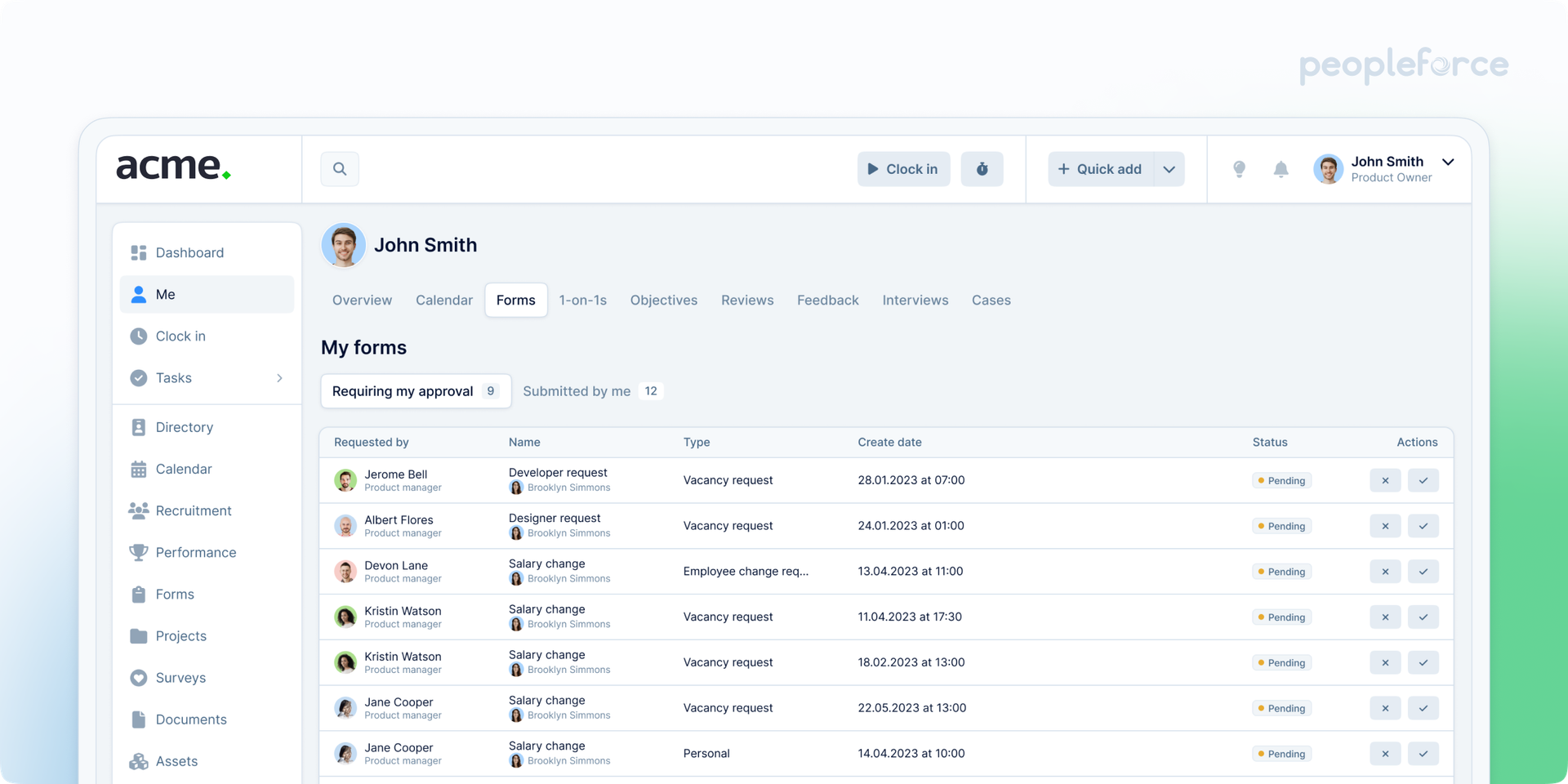1568x784 pixels.
Task: Open the Quick add dropdown arrow
Action: pyautogui.click(x=1169, y=169)
